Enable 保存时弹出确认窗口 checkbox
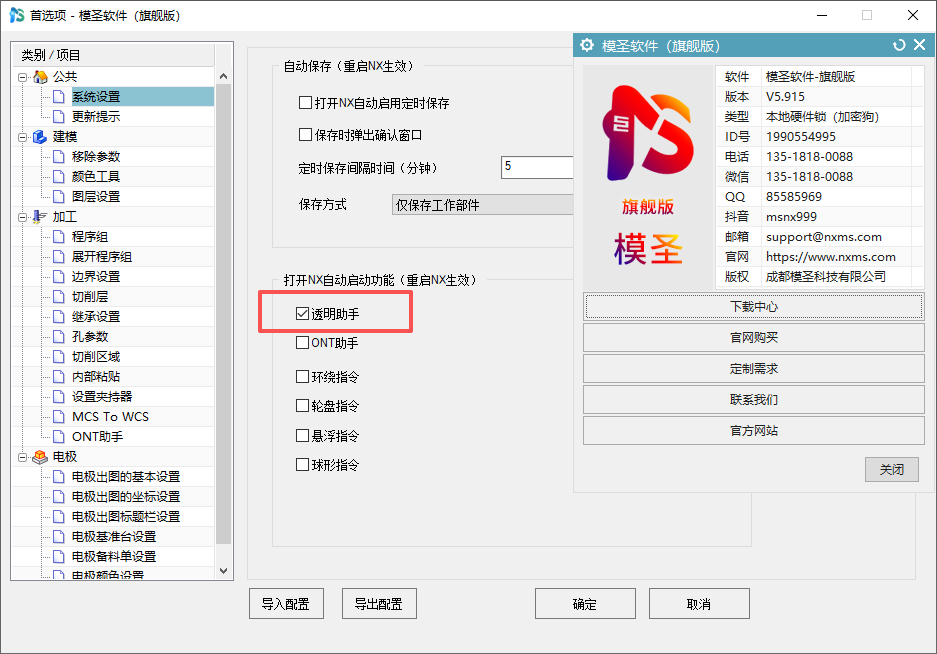Image resolution: width=937 pixels, height=654 pixels. coord(305,135)
